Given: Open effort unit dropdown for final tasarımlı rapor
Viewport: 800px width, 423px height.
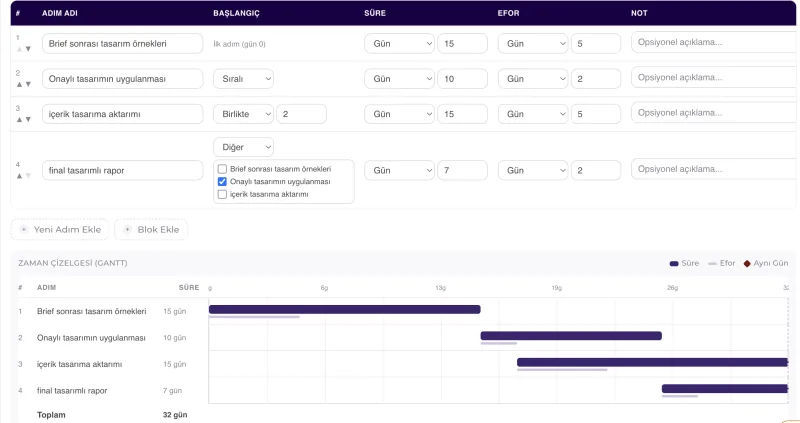Looking at the screenshot, I should click(533, 170).
